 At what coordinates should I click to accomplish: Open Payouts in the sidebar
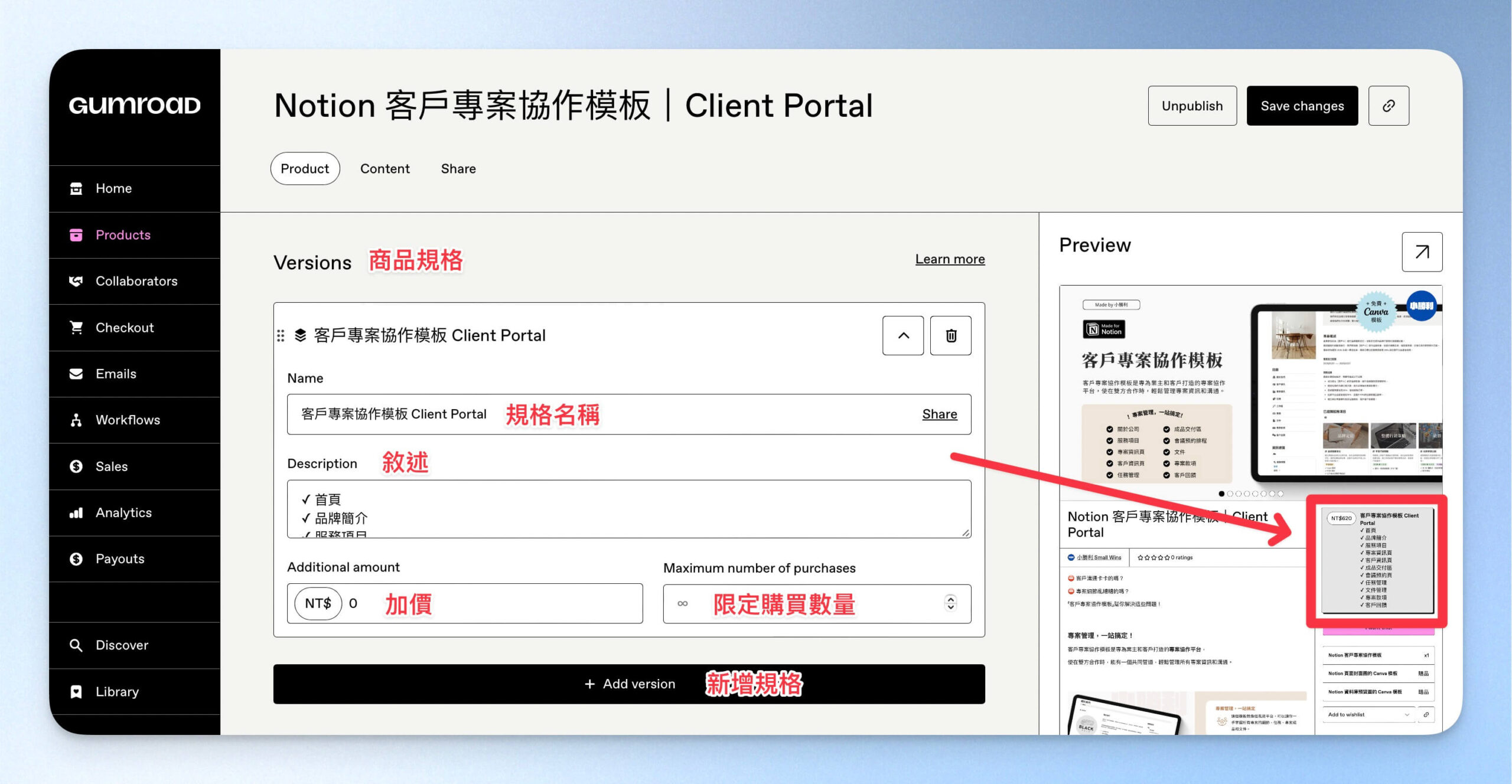135,558
